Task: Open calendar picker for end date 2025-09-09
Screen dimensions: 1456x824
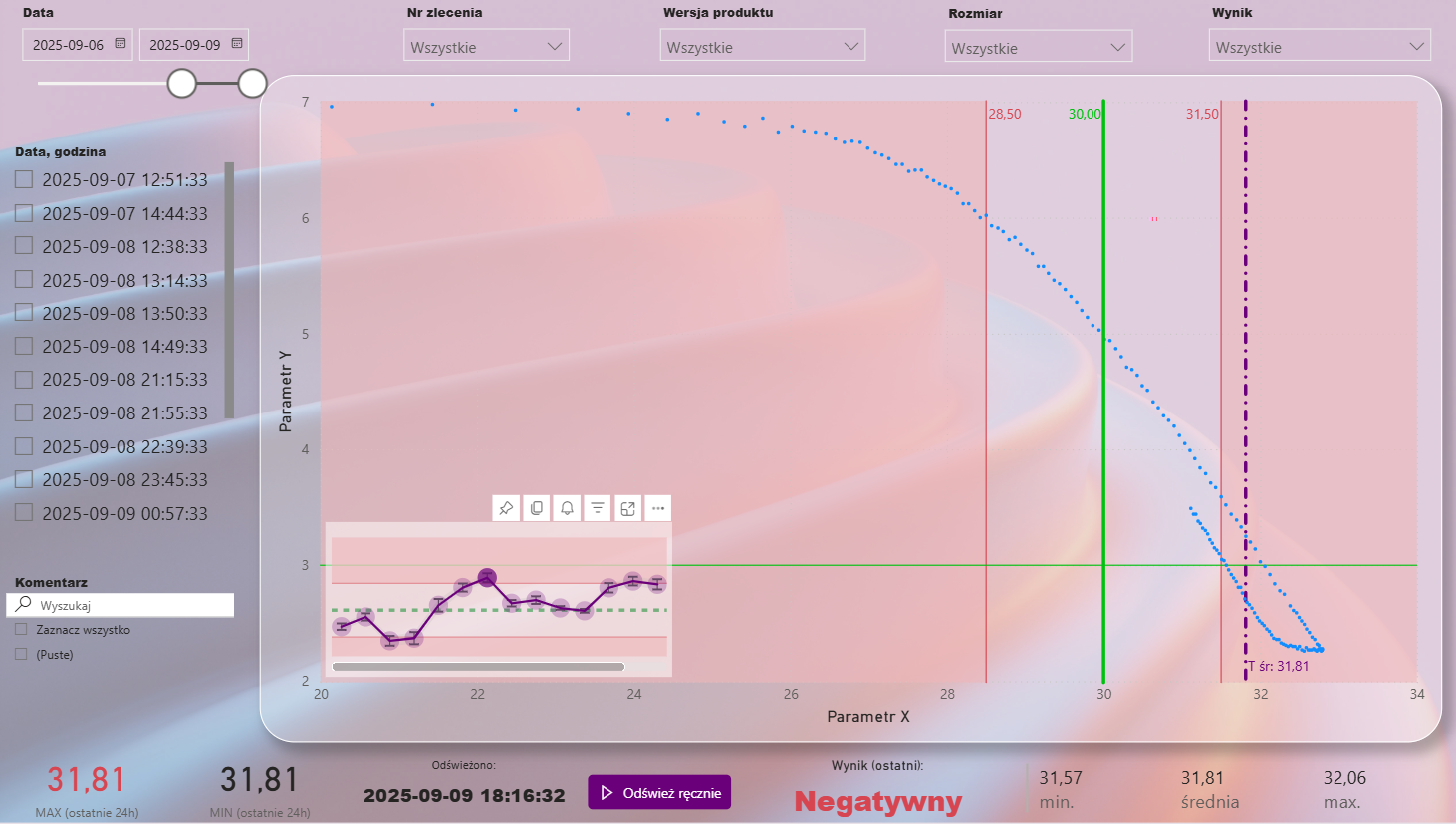Action: (237, 44)
